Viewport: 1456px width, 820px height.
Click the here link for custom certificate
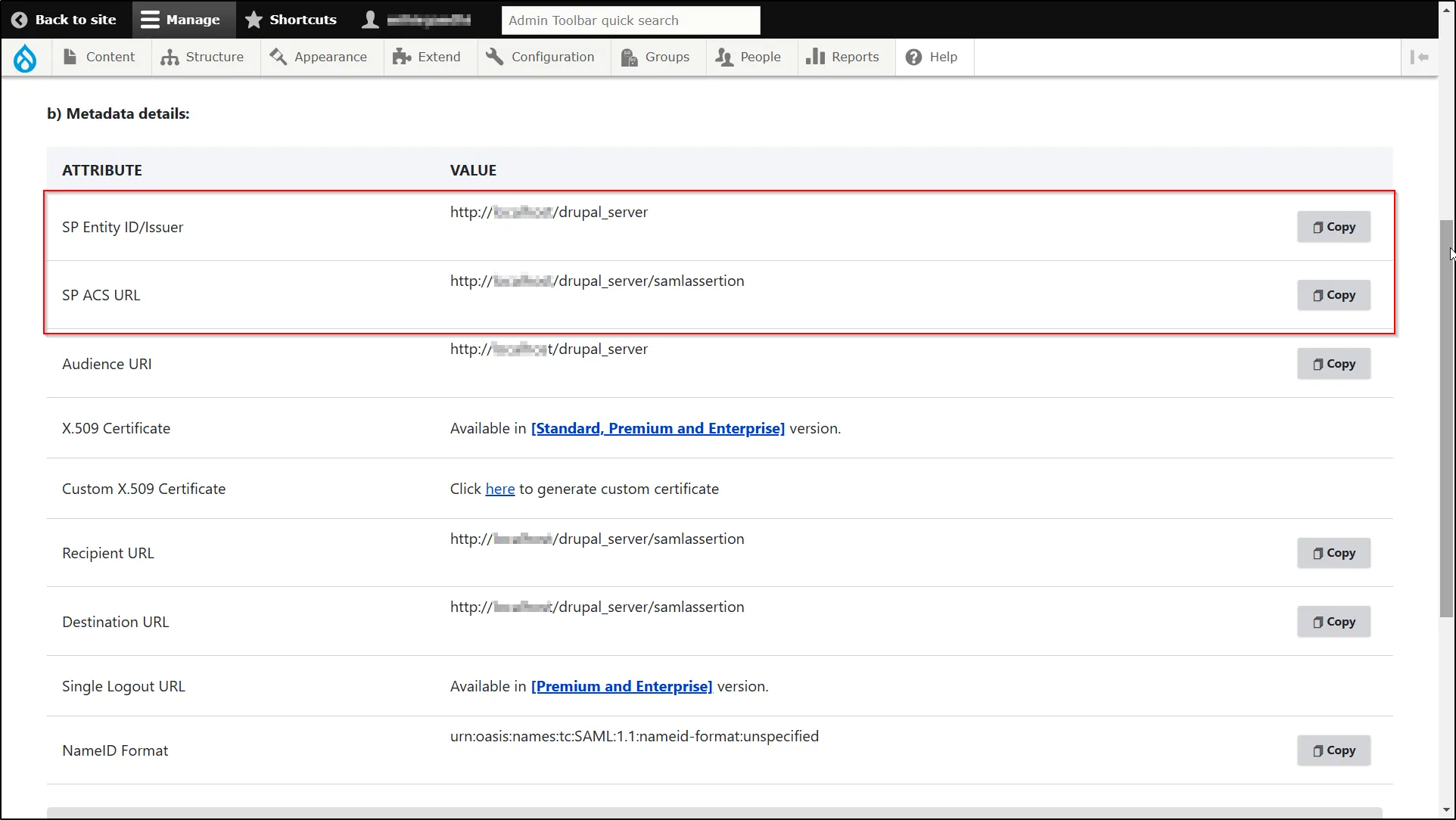point(500,488)
